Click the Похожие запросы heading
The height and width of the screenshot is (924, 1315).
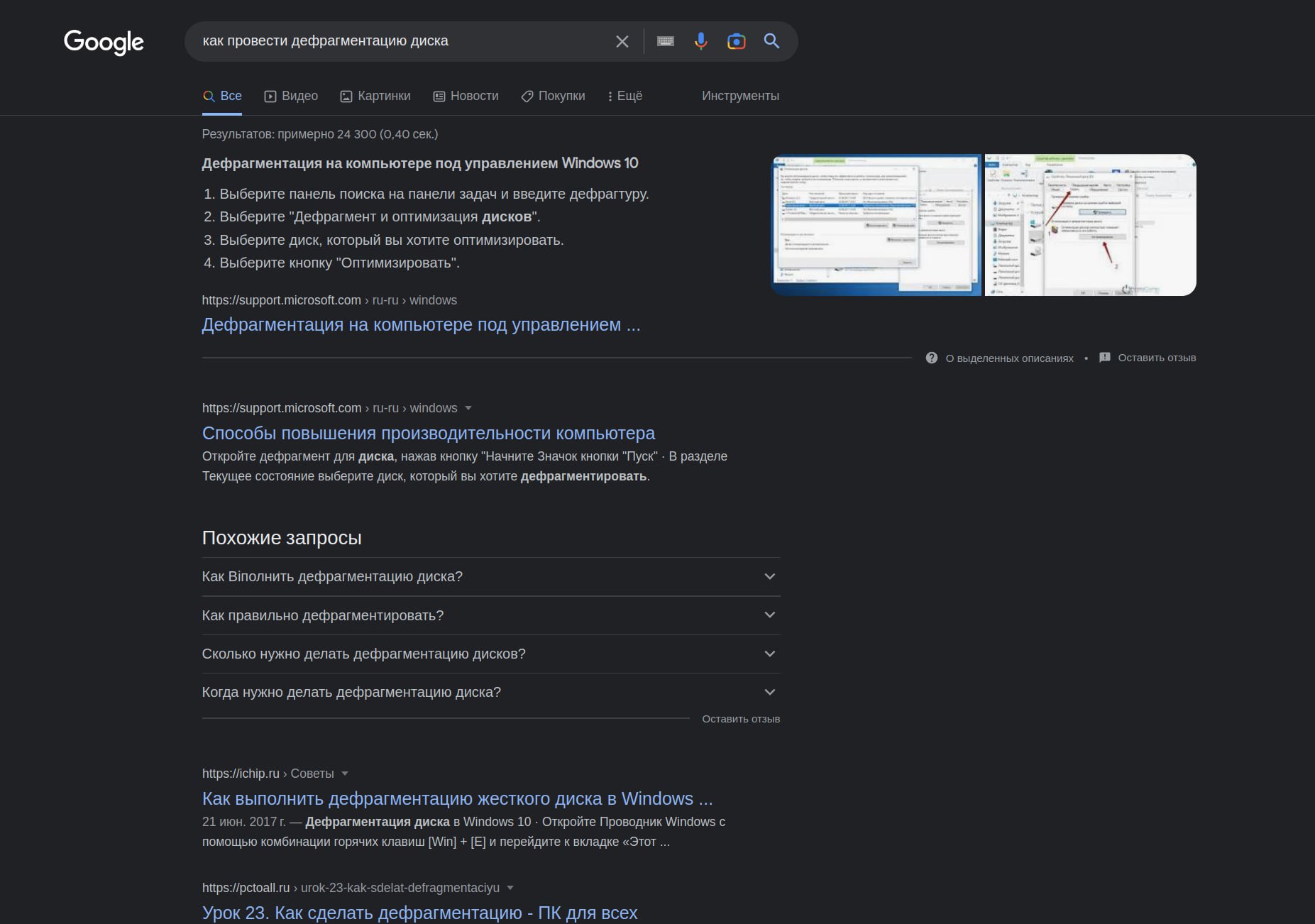click(x=282, y=538)
